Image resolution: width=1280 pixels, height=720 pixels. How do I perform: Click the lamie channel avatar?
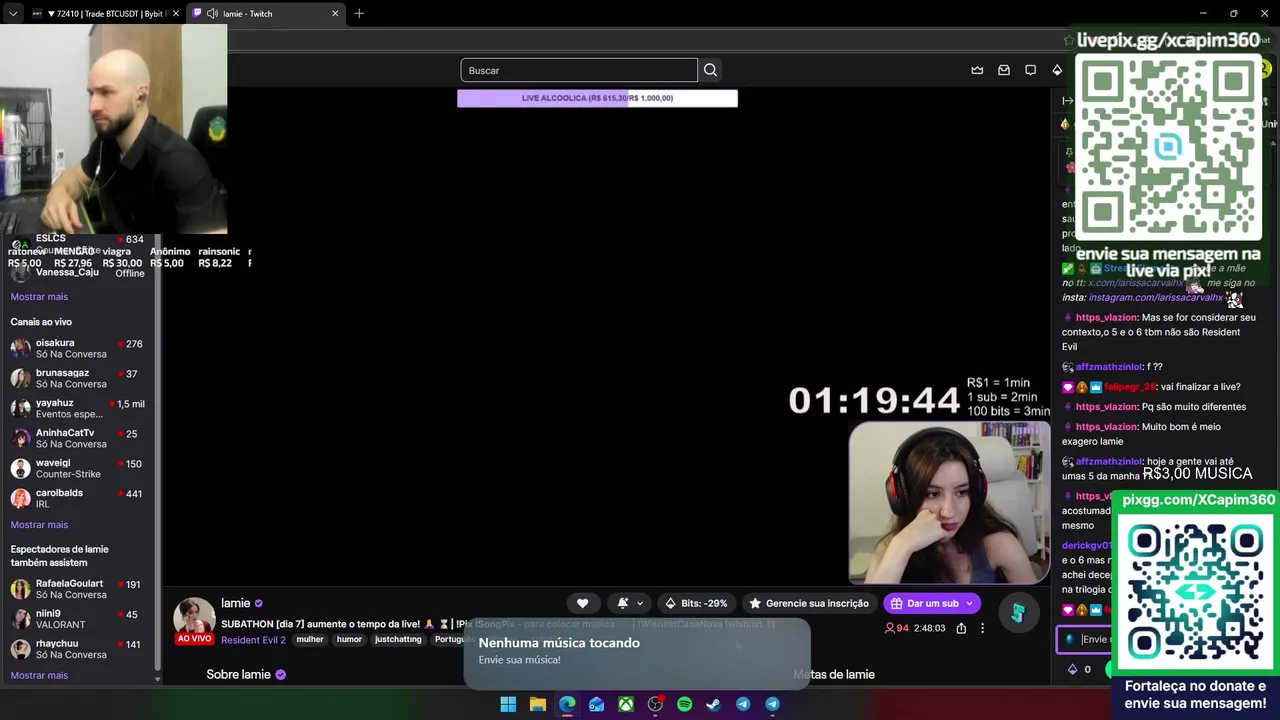point(194,618)
